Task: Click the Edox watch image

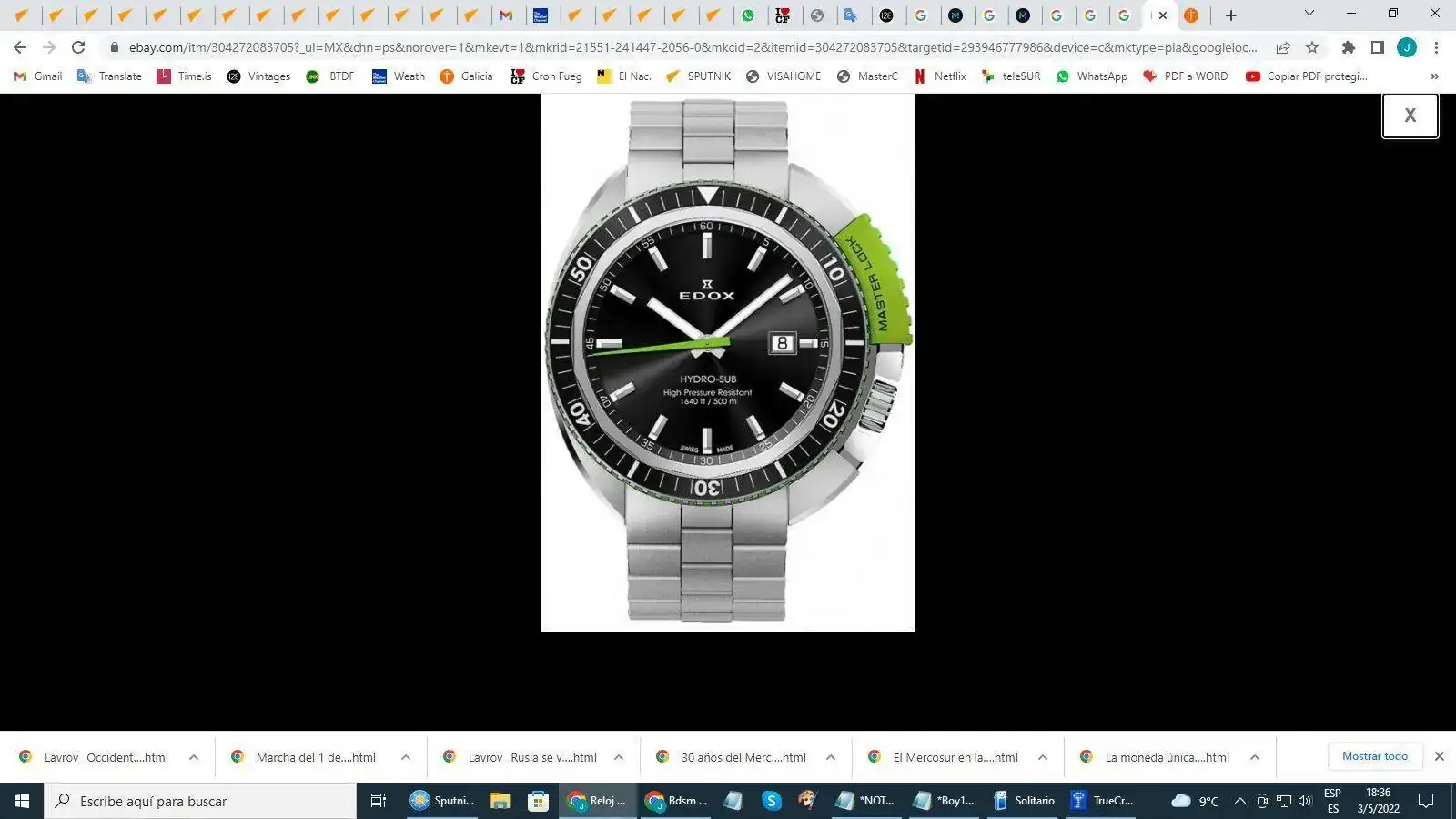Action: 728,363
